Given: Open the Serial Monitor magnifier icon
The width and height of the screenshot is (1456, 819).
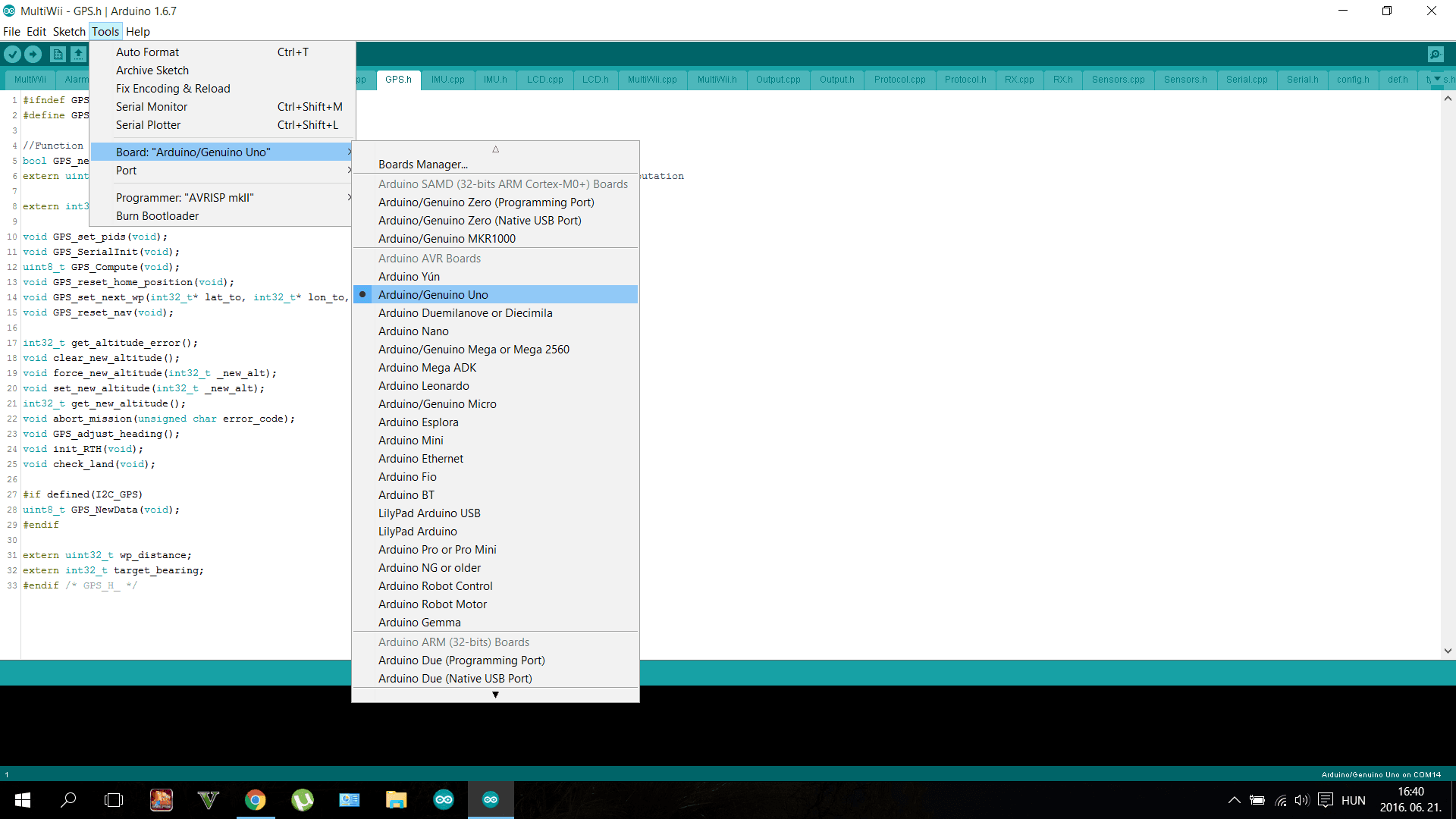Looking at the screenshot, I should point(1435,54).
